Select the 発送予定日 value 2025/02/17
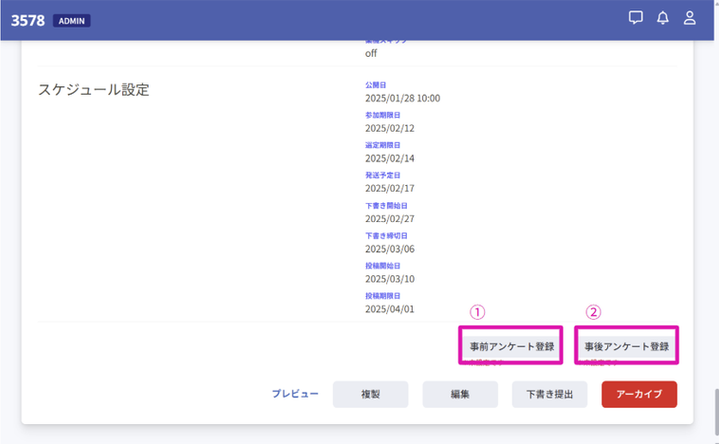719x444 pixels. click(x=390, y=189)
